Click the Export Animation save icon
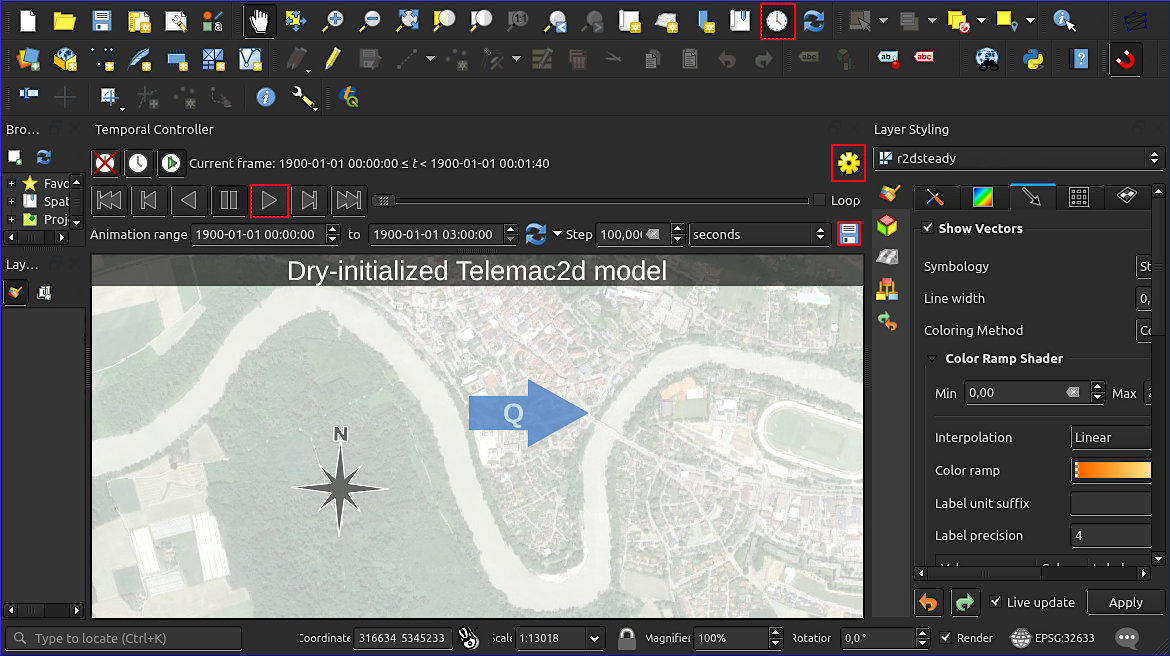This screenshot has height=656, width=1170. pyautogui.click(x=849, y=234)
